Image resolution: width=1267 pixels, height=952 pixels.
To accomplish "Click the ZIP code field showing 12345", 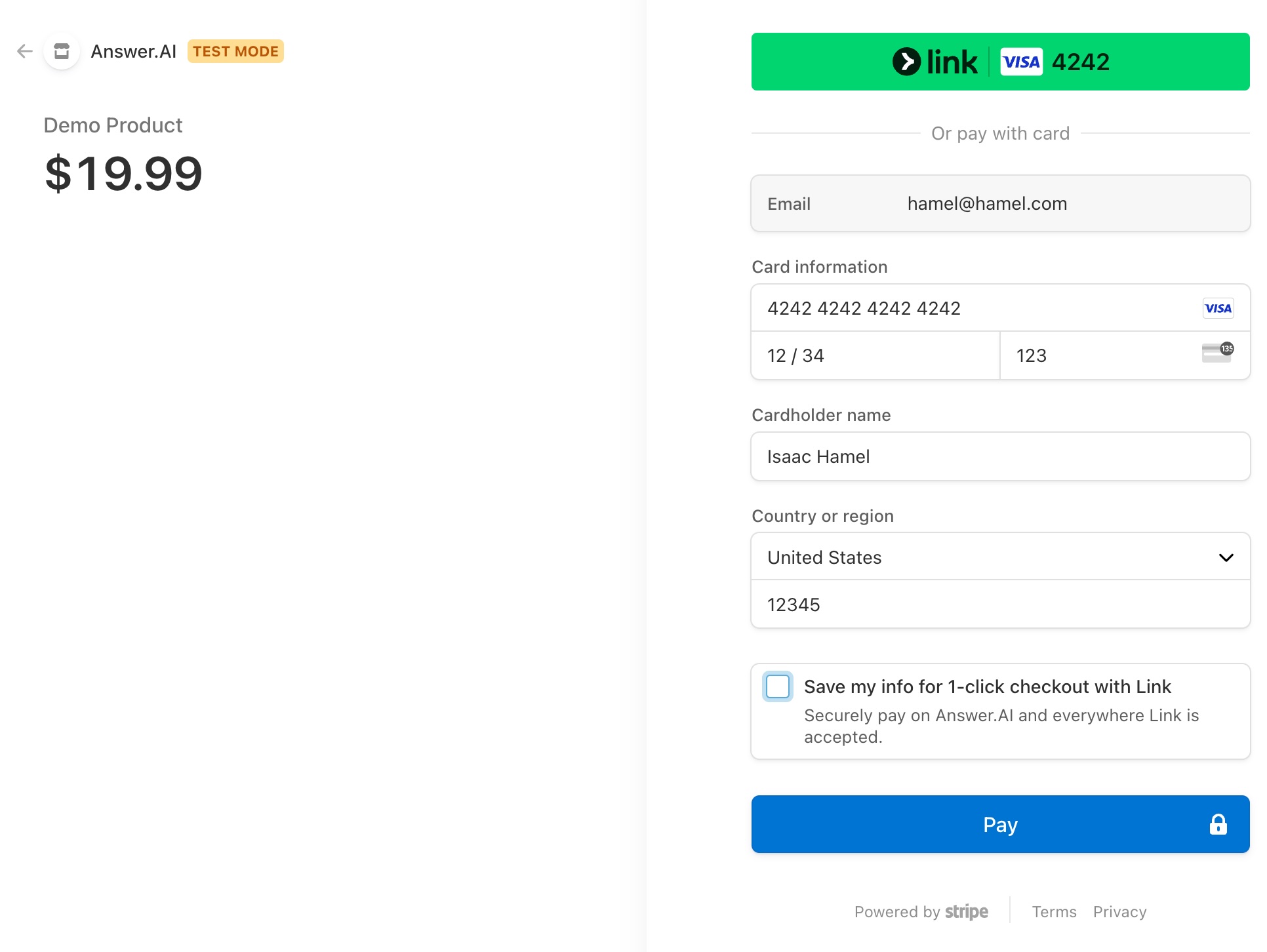I will point(1000,605).
